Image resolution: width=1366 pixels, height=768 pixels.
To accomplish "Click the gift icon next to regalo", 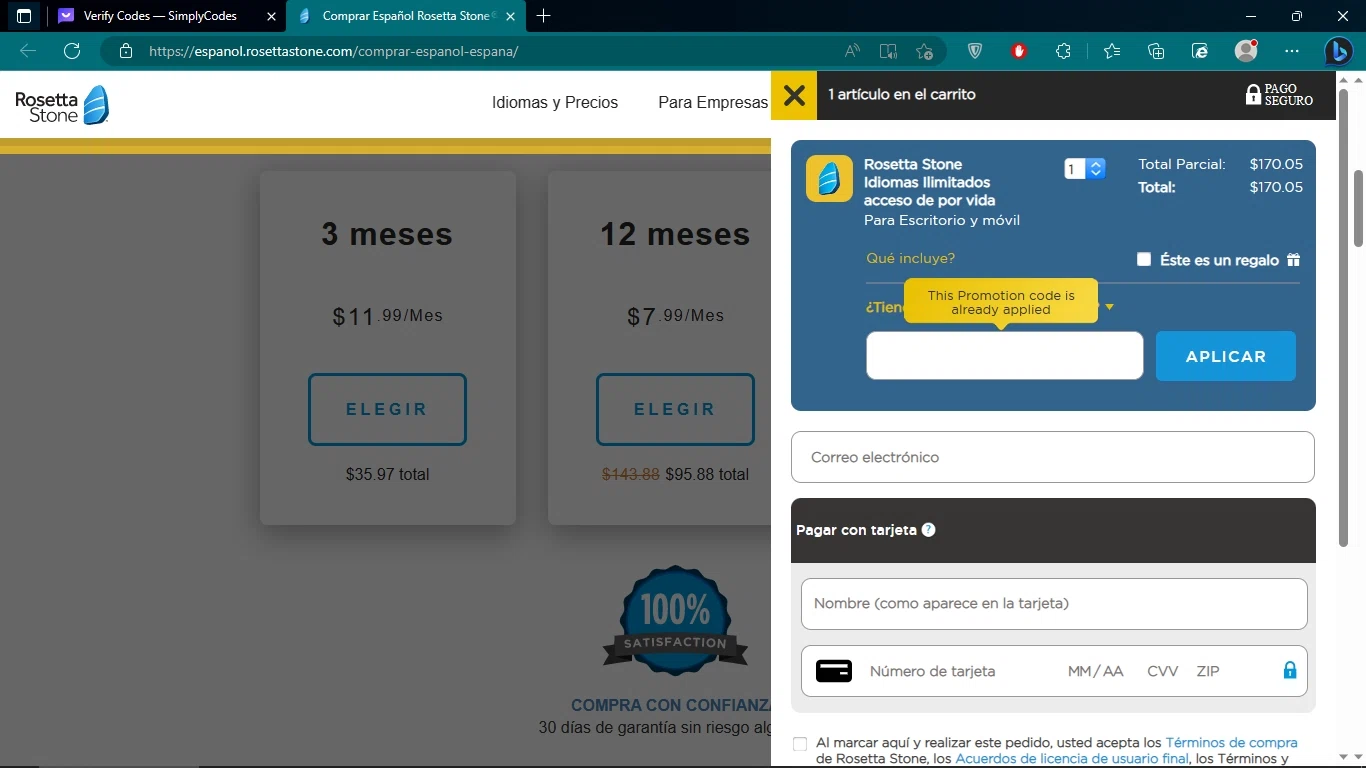I will click(x=1293, y=260).
